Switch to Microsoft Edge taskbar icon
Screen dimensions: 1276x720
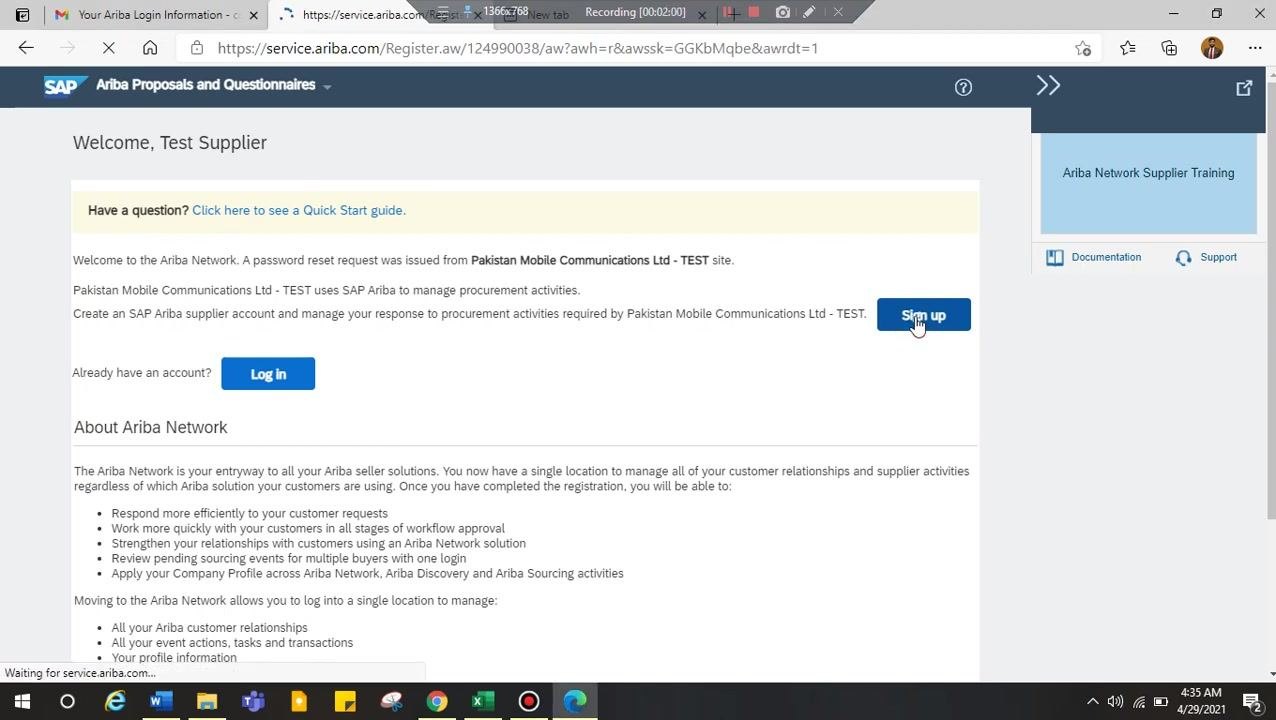point(575,701)
